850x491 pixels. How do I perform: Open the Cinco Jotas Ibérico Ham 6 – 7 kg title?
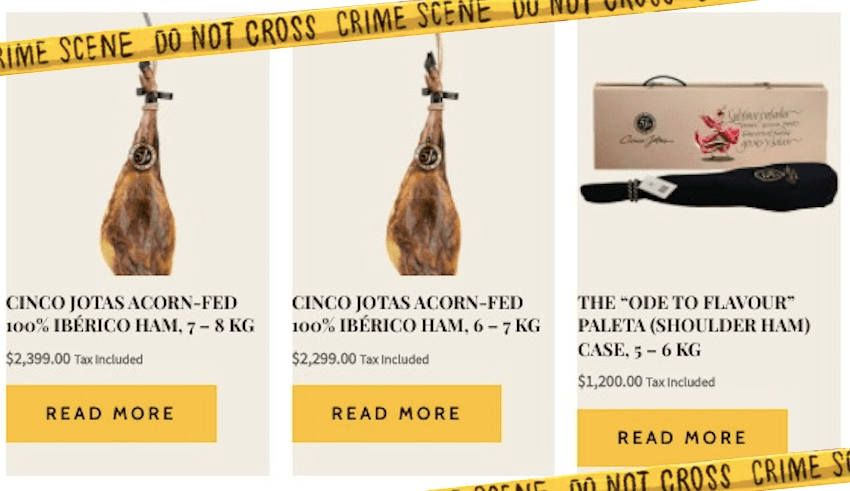point(416,314)
